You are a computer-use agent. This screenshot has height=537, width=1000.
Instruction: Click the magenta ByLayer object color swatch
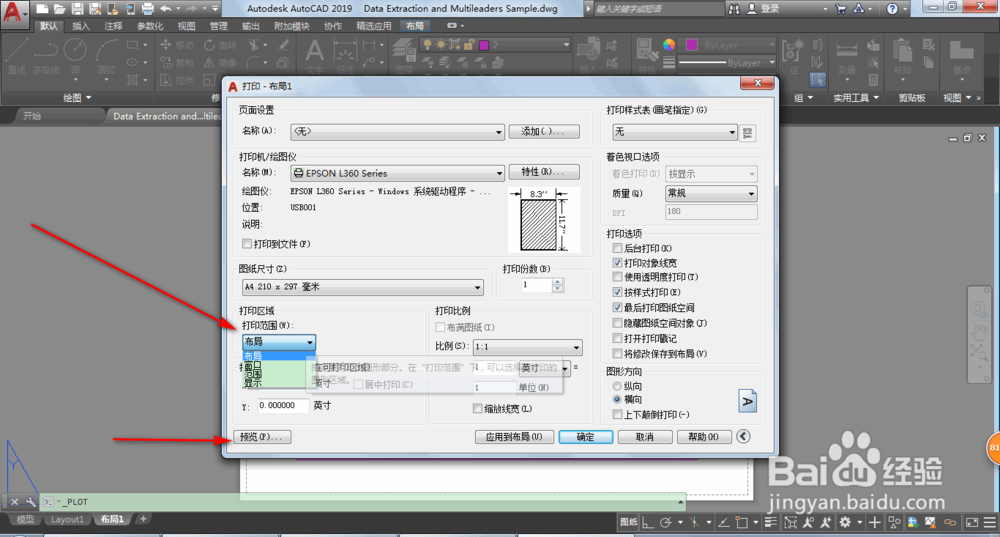click(691, 45)
